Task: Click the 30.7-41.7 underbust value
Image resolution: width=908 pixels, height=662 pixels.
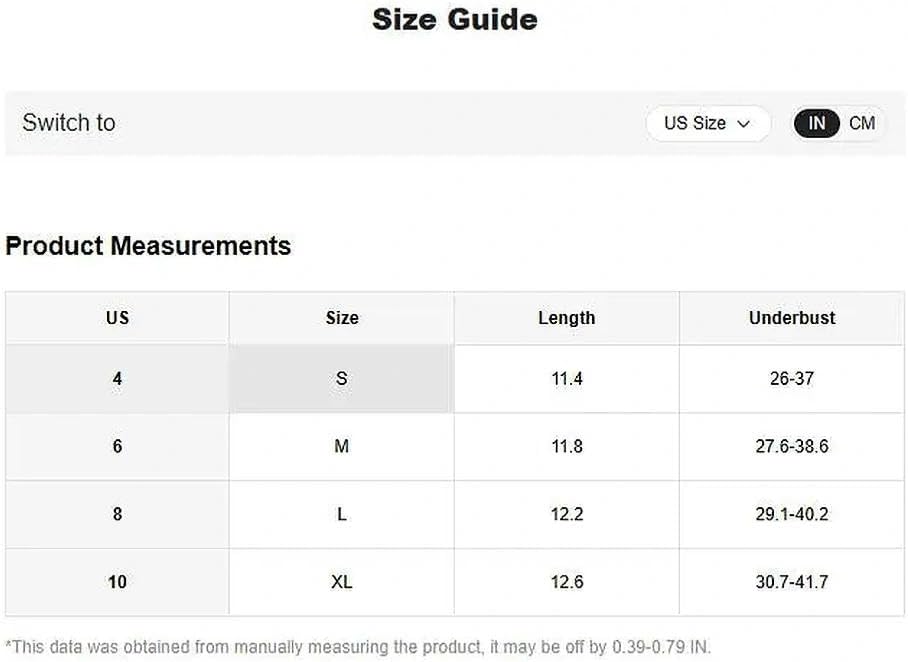Action: click(x=792, y=581)
